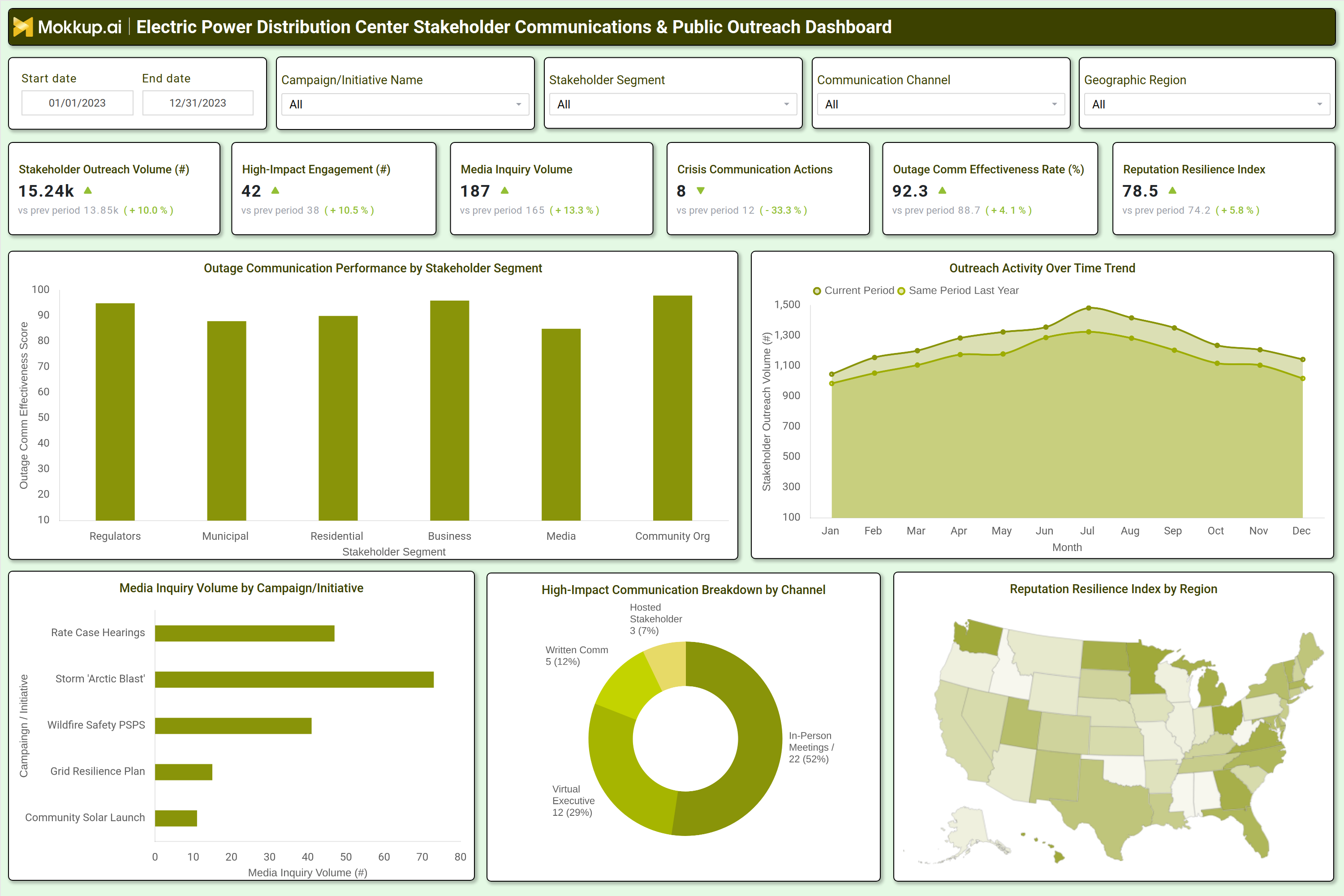The image size is (1344, 896).
Task: Click the Storm 'Arctic Blast' bar
Action: pos(294,680)
